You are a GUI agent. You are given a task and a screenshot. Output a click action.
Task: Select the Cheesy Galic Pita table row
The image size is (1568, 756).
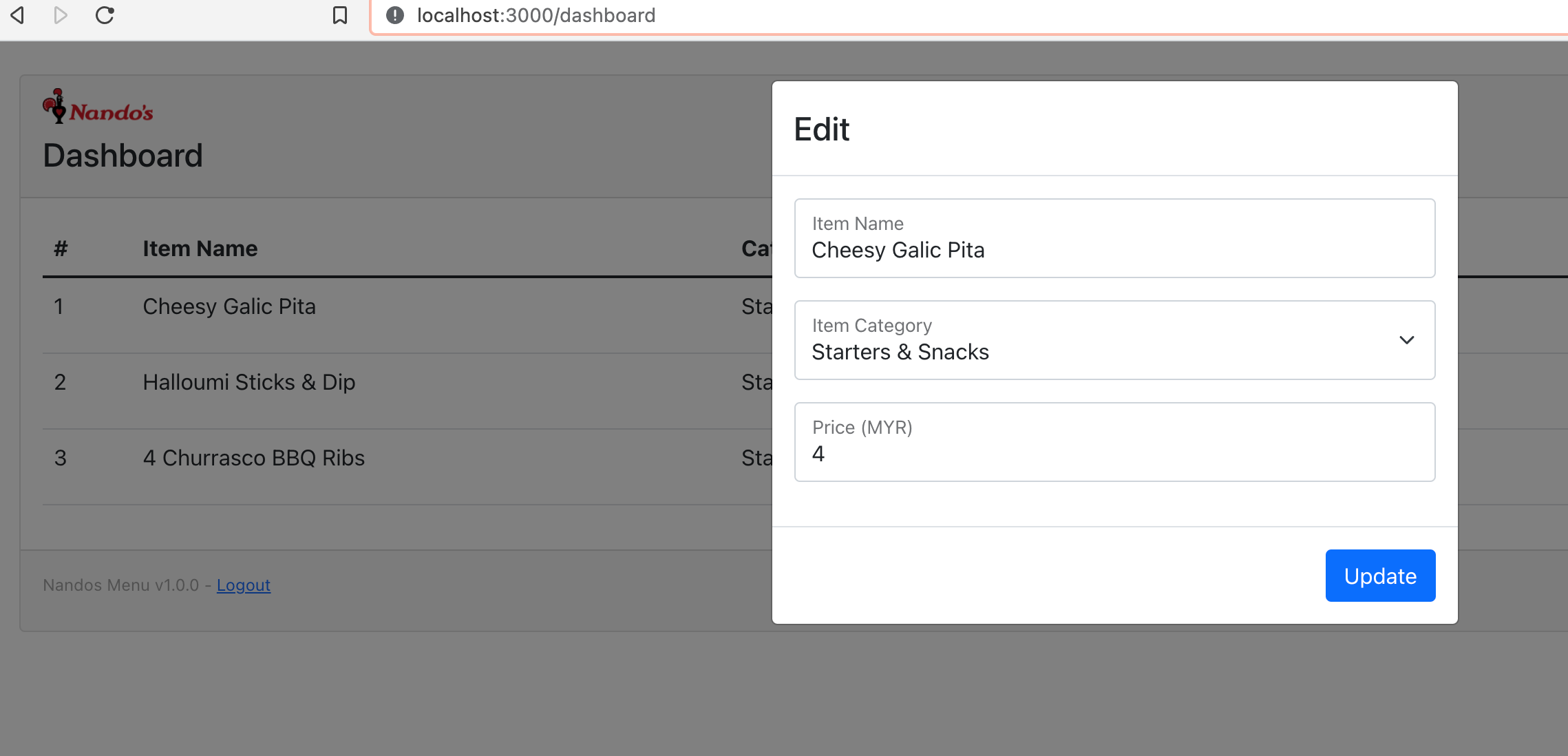pos(407,316)
